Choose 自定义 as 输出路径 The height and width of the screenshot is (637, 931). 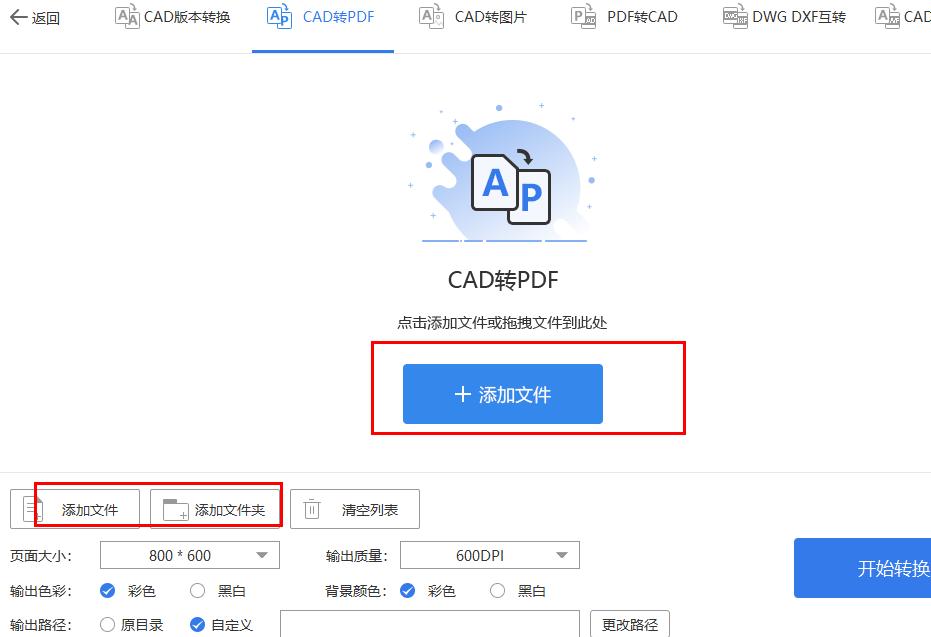(x=198, y=625)
